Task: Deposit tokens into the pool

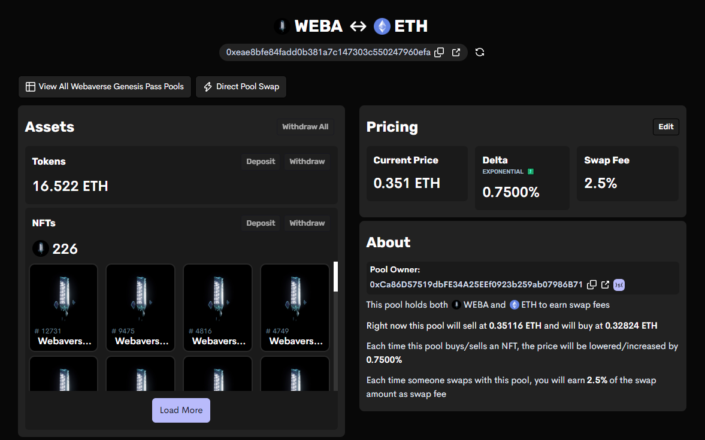Action: click(260, 161)
